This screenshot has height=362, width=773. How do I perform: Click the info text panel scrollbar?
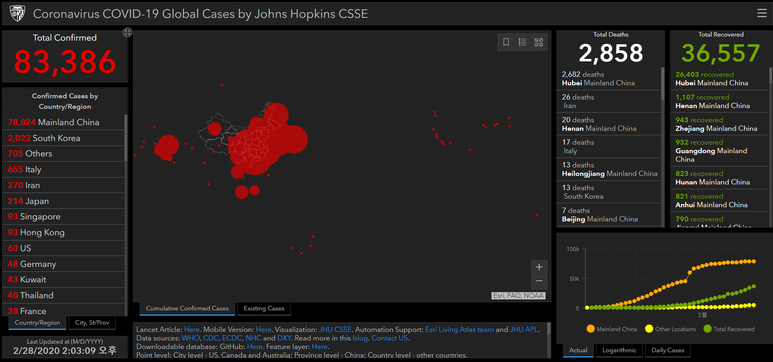[x=549, y=329]
